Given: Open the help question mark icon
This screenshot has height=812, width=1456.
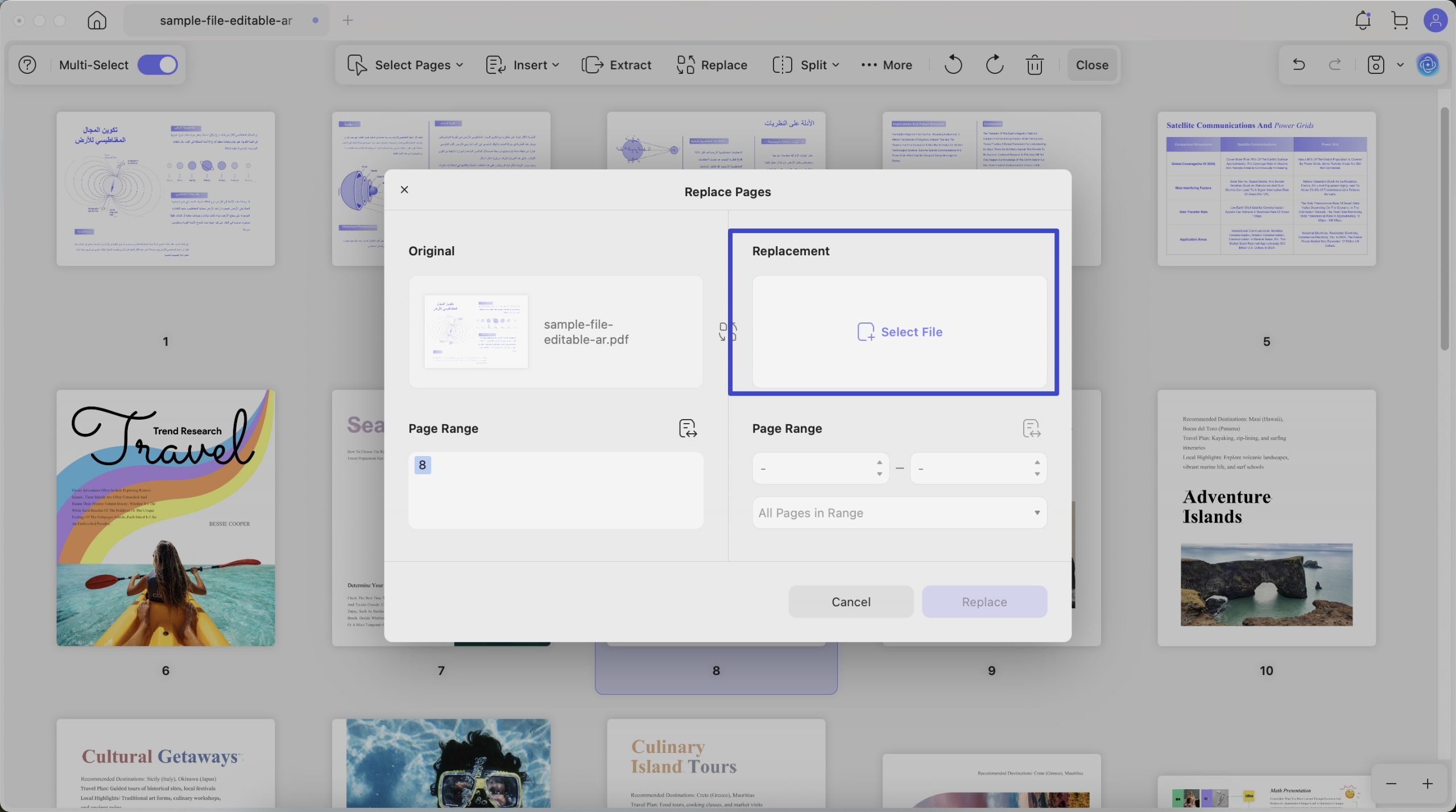Looking at the screenshot, I should click(x=27, y=65).
